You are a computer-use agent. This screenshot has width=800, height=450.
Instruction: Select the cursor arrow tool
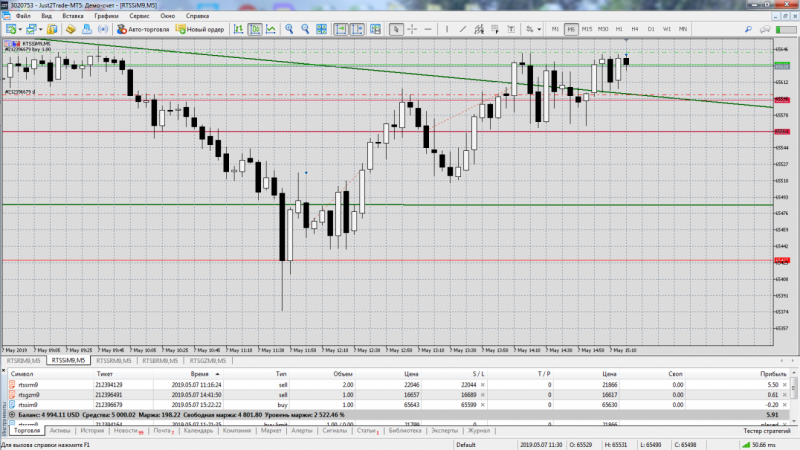point(396,29)
